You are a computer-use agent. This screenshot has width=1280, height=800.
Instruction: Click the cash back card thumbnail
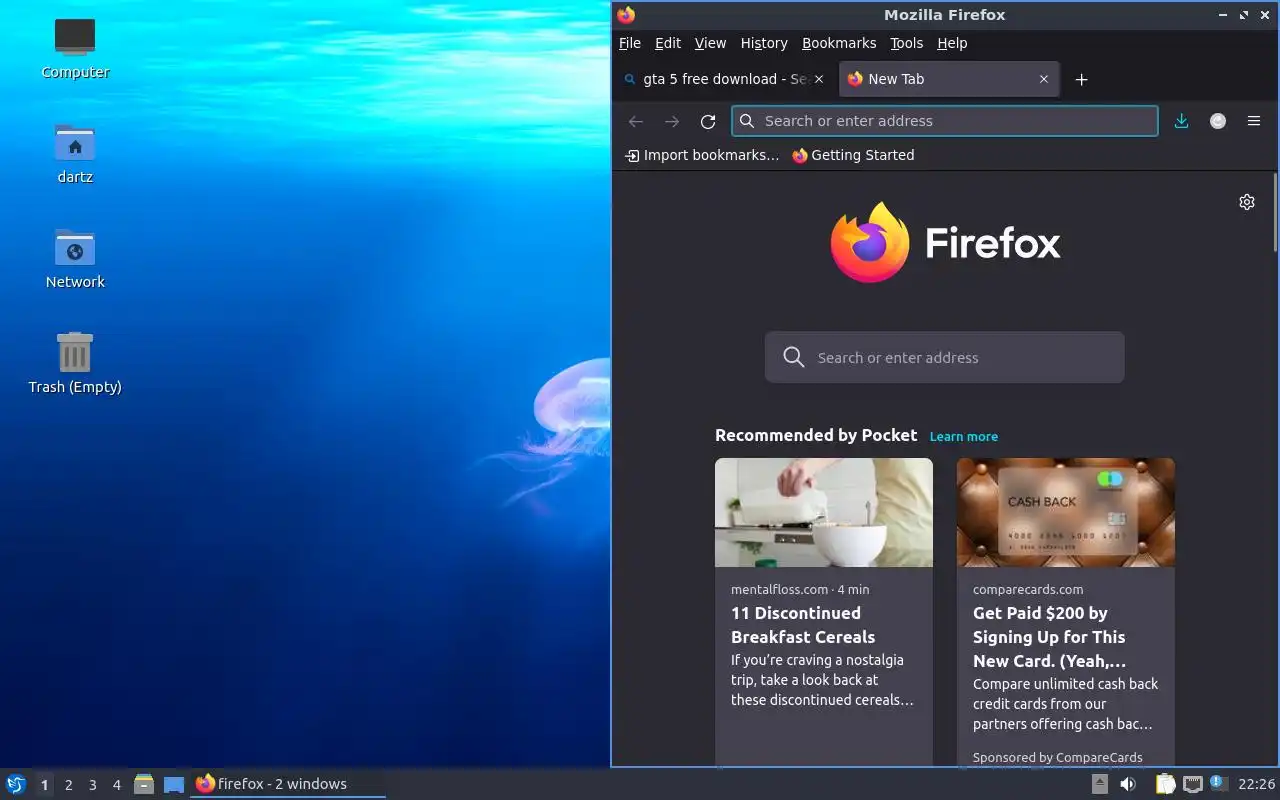tap(1066, 512)
